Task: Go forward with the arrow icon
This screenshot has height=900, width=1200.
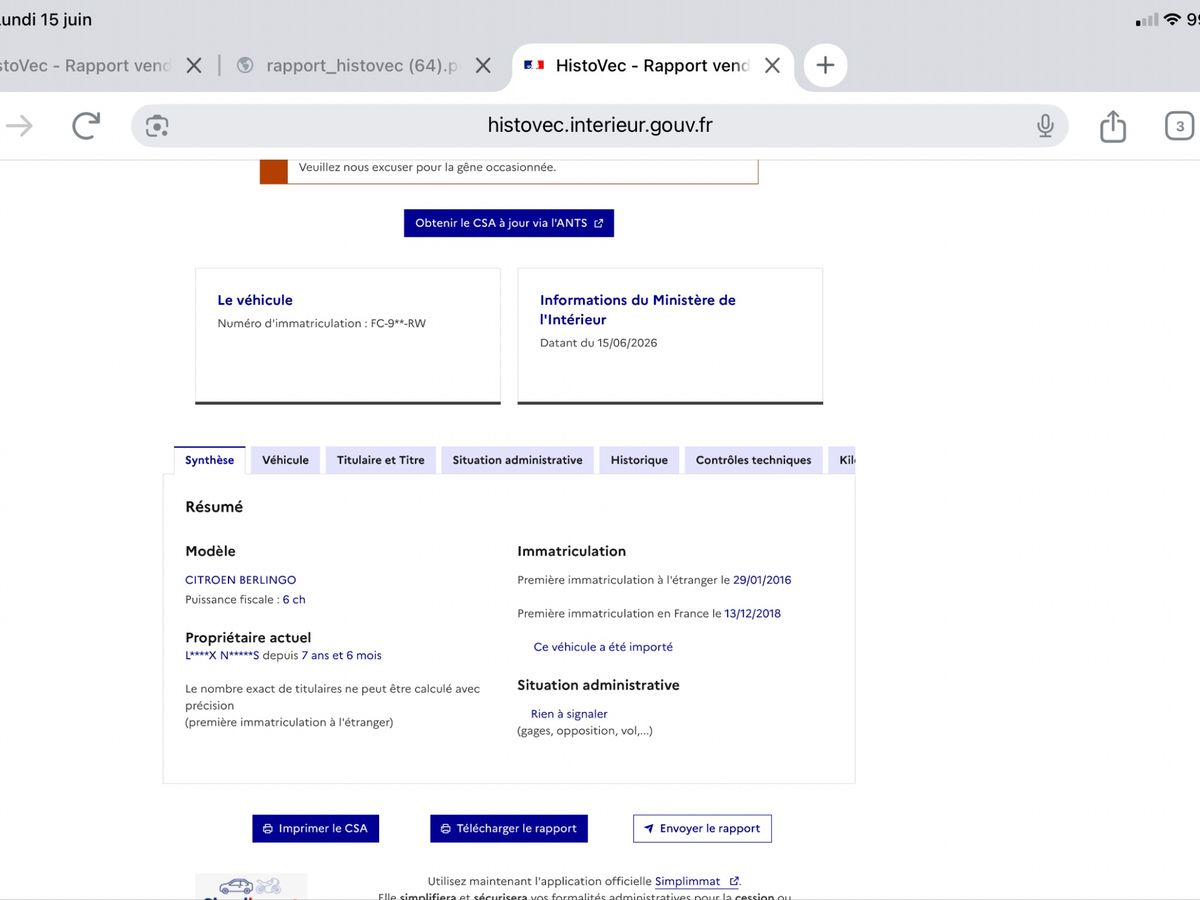Action: tap(19, 125)
